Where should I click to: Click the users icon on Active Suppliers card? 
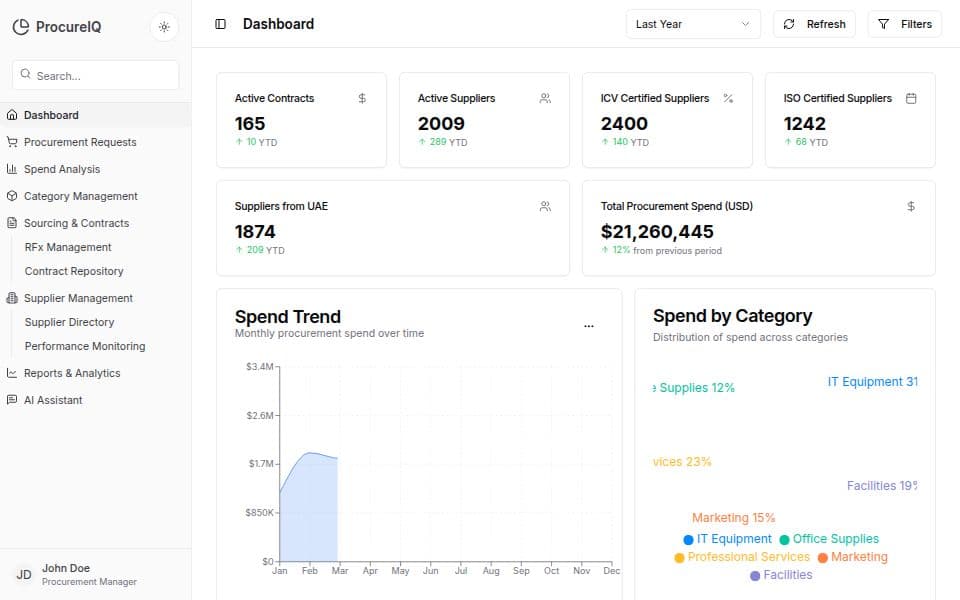click(x=545, y=98)
